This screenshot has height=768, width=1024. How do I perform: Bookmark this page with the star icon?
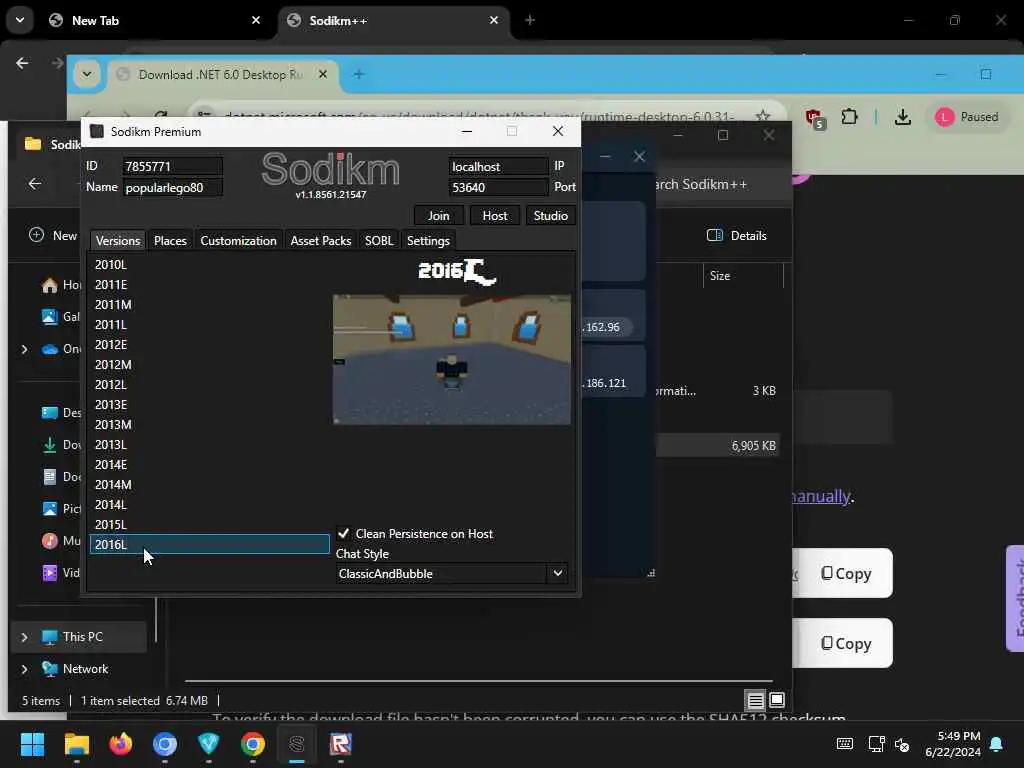pyautogui.click(x=762, y=116)
